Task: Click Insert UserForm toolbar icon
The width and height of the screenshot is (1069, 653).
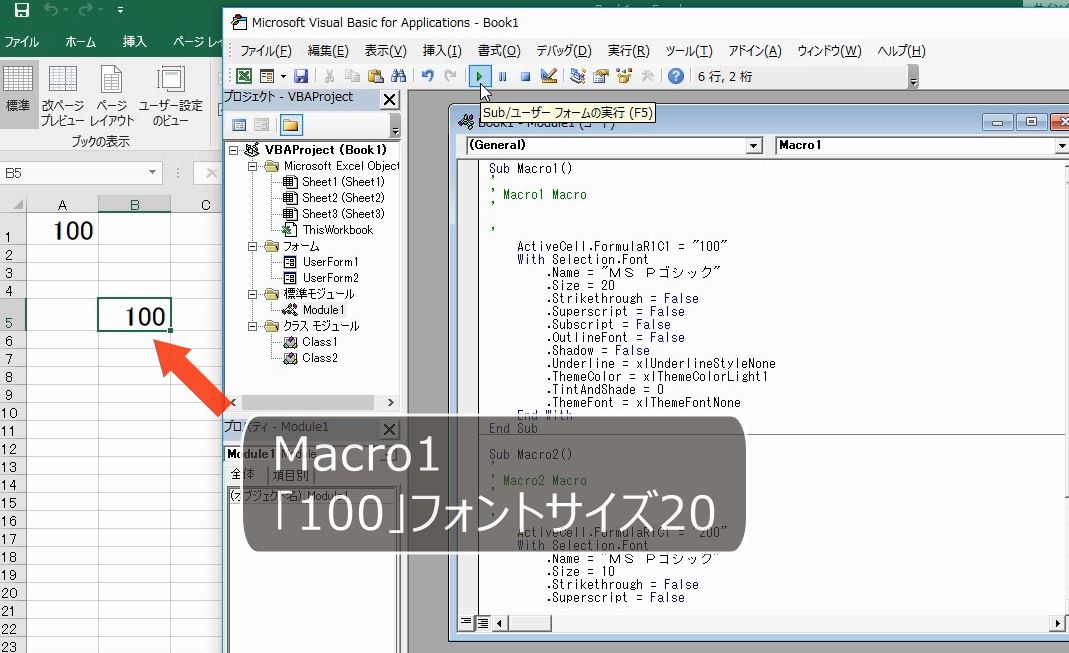Action: point(267,76)
